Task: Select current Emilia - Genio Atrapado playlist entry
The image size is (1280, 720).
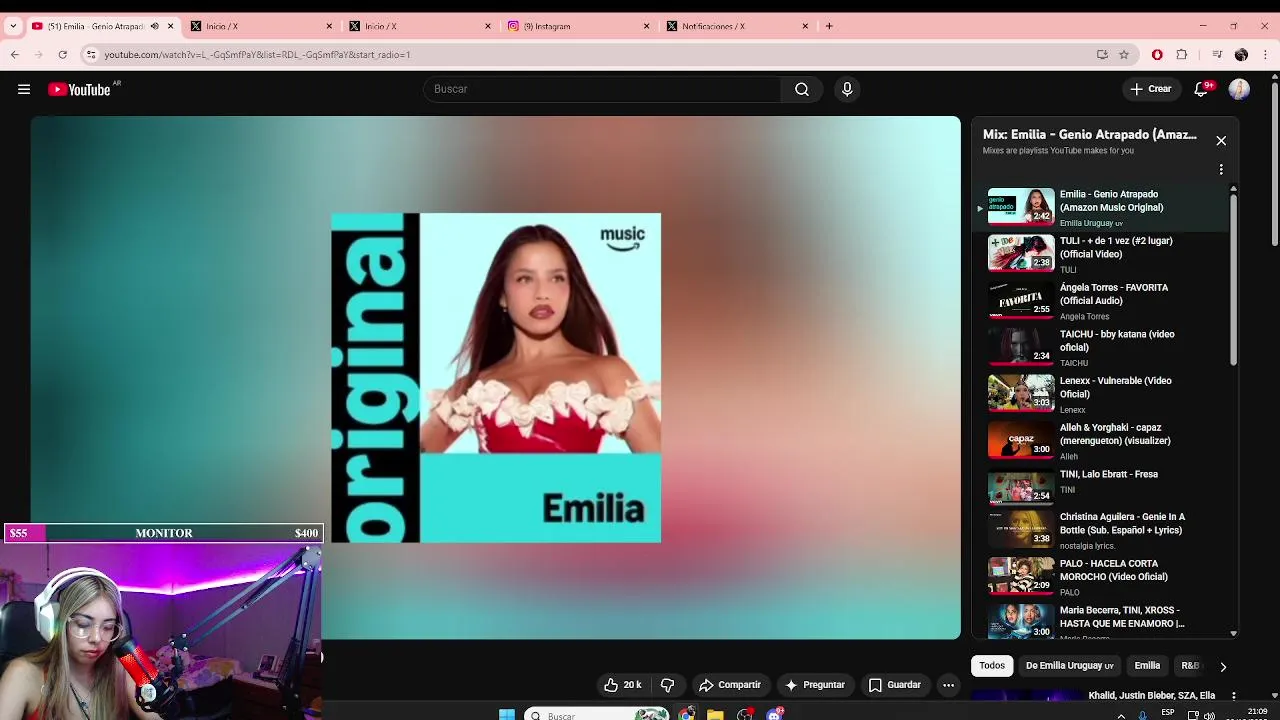Action: (x=1101, y=208)
